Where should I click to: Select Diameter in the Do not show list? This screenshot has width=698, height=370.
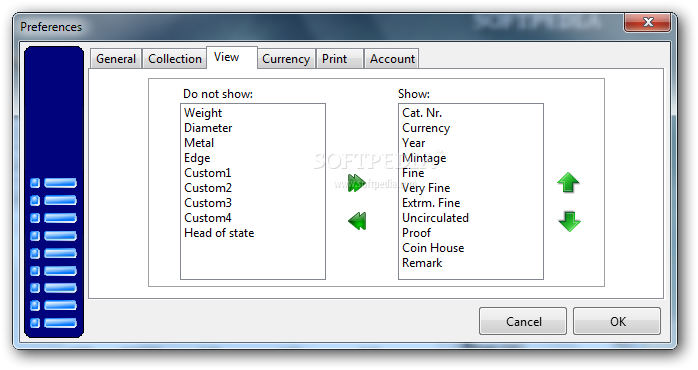252,128
